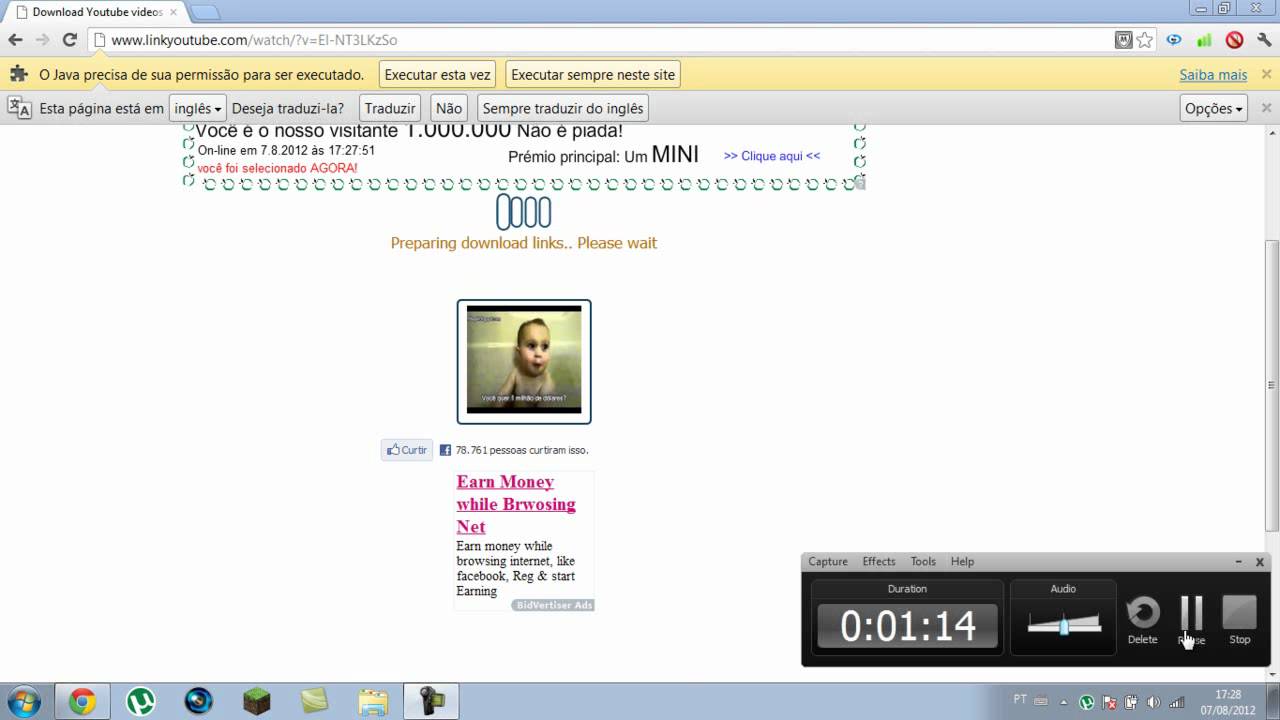Open the recorder Tools menu

923,562
